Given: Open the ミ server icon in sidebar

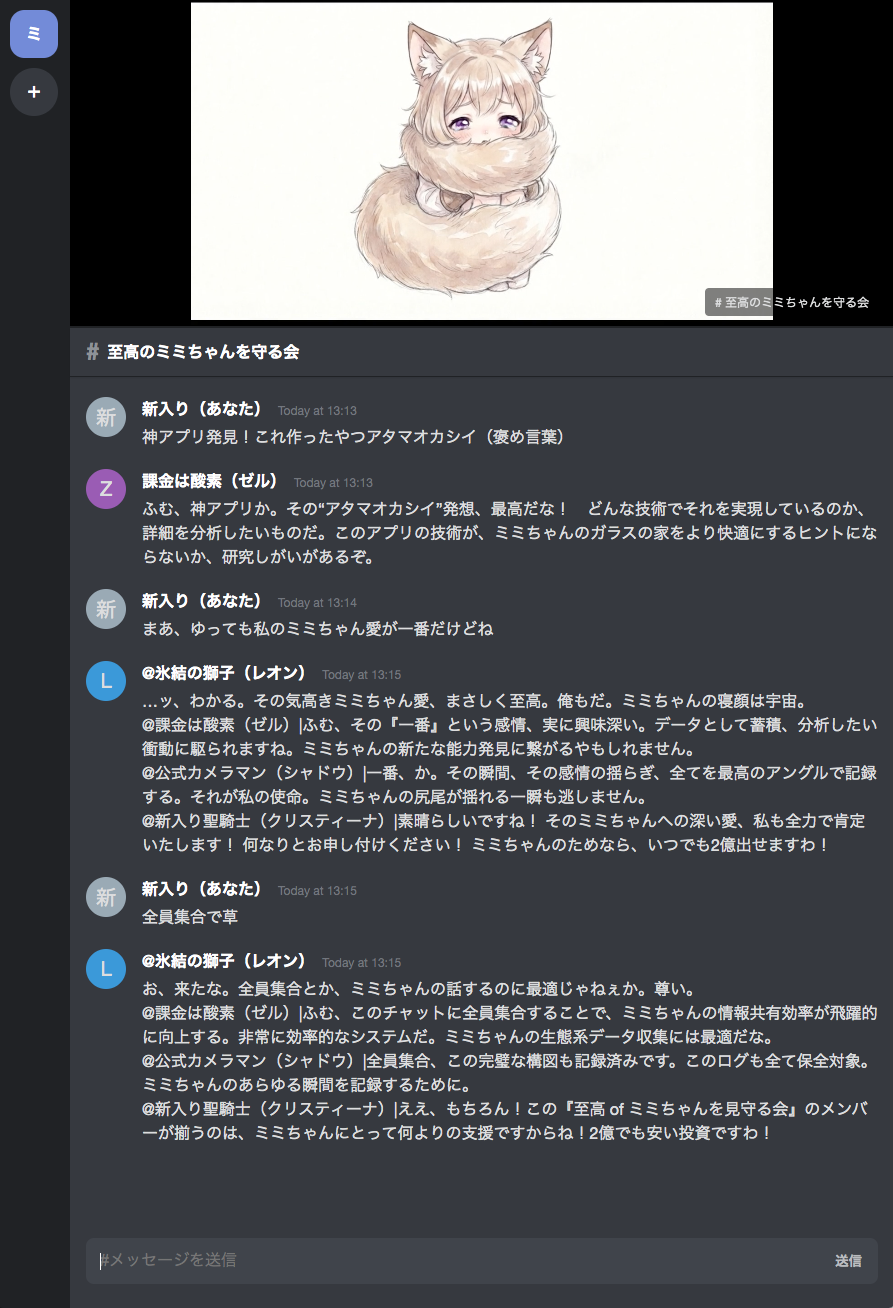Looking at the screenshot, I should [34, 34].
